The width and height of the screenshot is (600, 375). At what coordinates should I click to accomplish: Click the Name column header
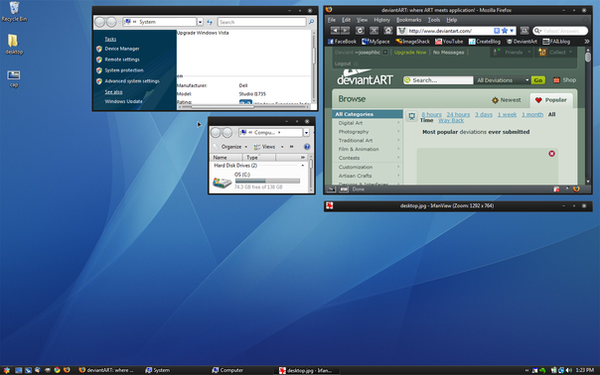tap(226, 157)
